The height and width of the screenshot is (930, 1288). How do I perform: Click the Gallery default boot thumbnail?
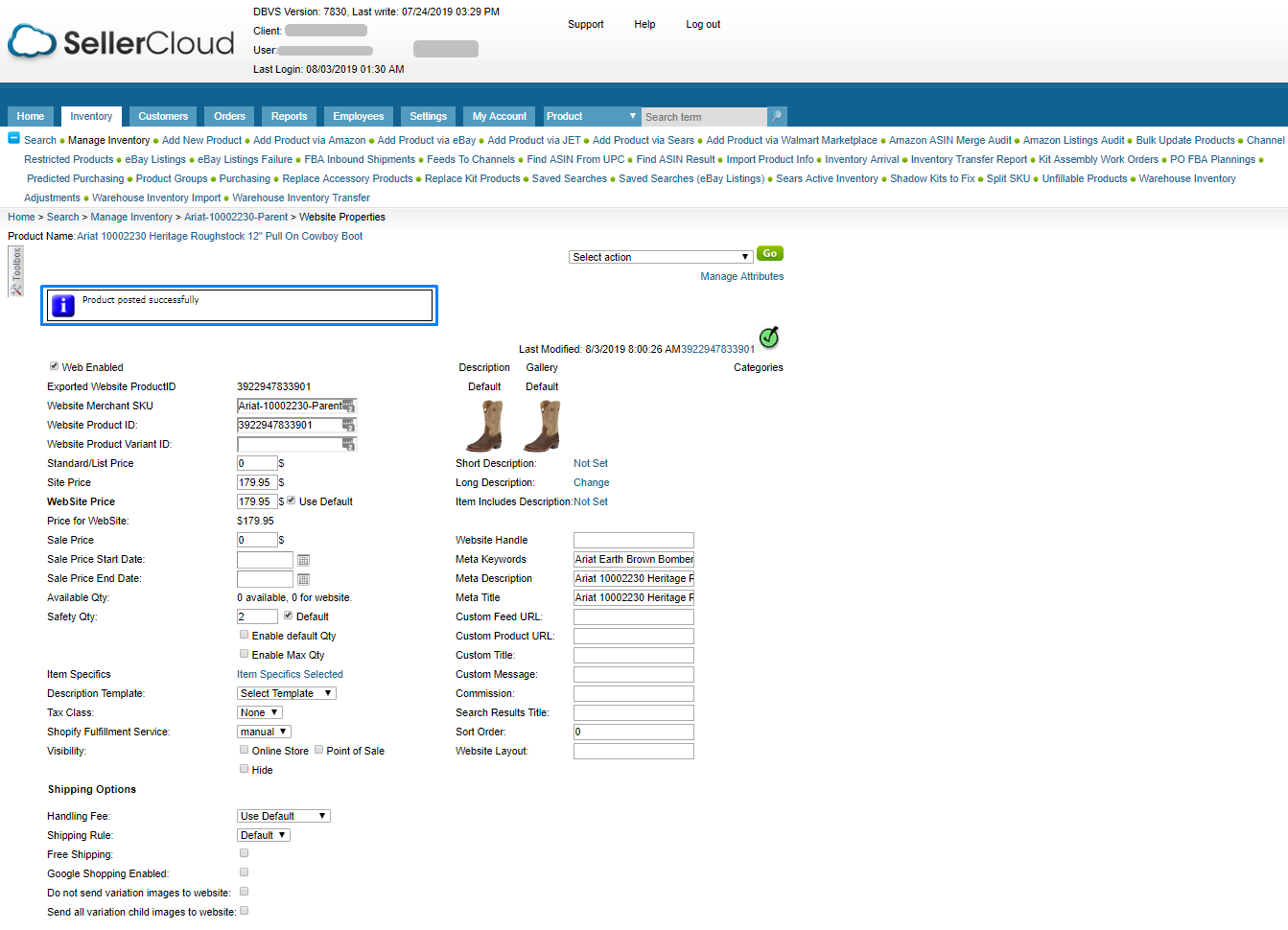click(542, 425)
